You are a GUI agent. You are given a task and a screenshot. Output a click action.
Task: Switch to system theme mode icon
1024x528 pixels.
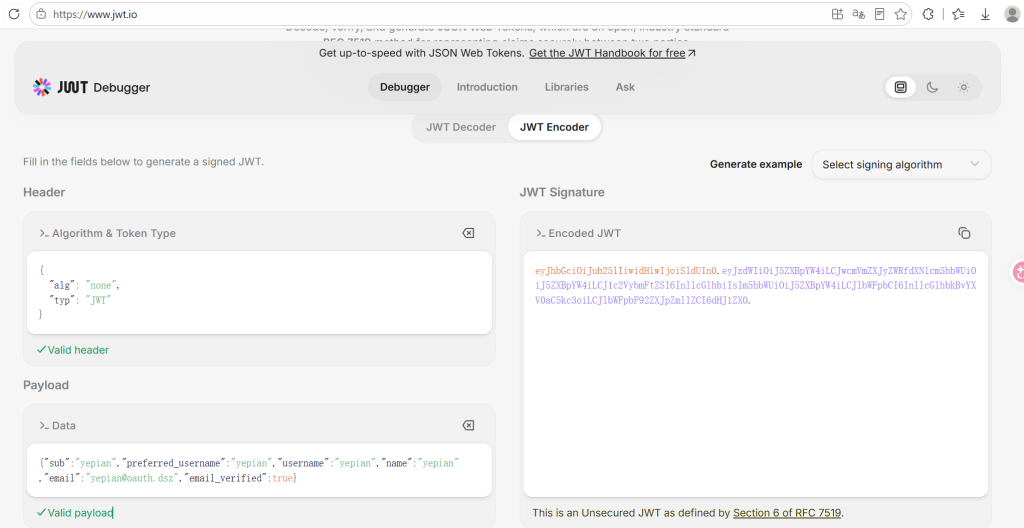901,87
